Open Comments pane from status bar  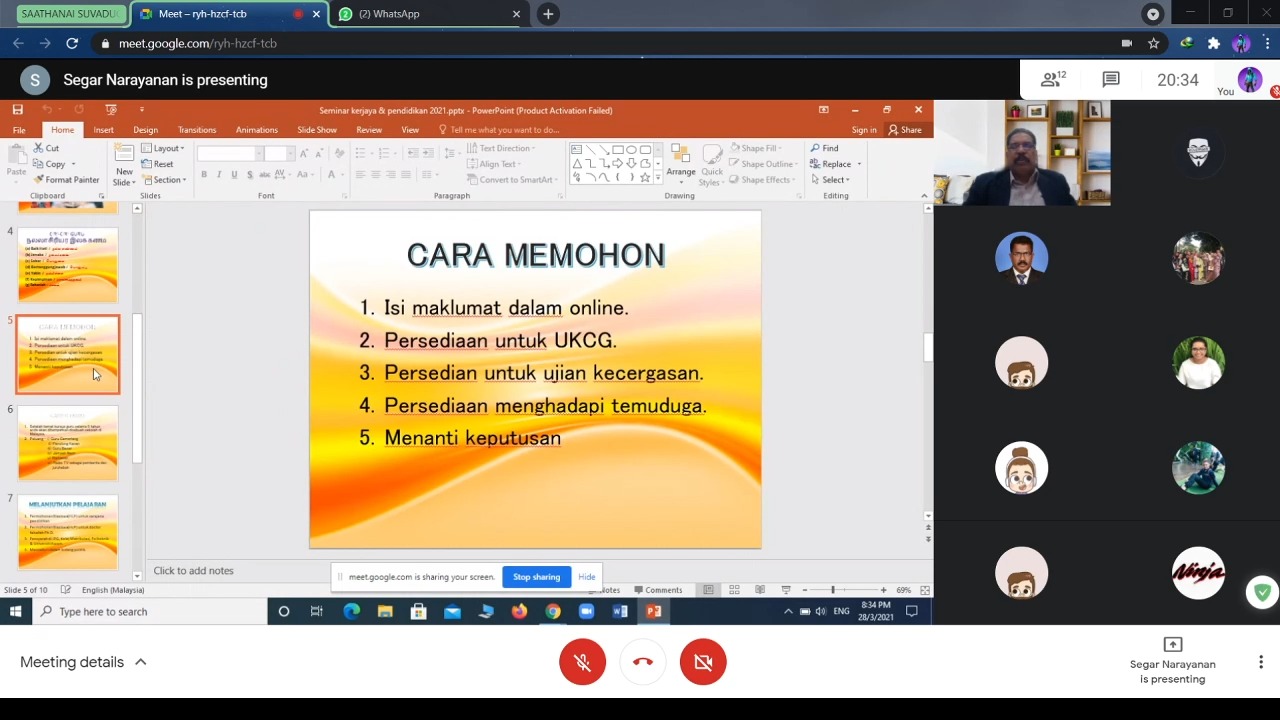tap(657, 590)
